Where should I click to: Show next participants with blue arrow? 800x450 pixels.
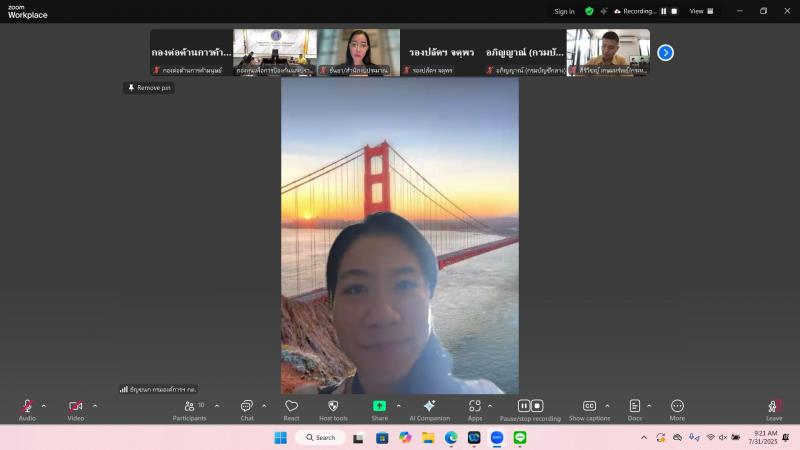665,53
